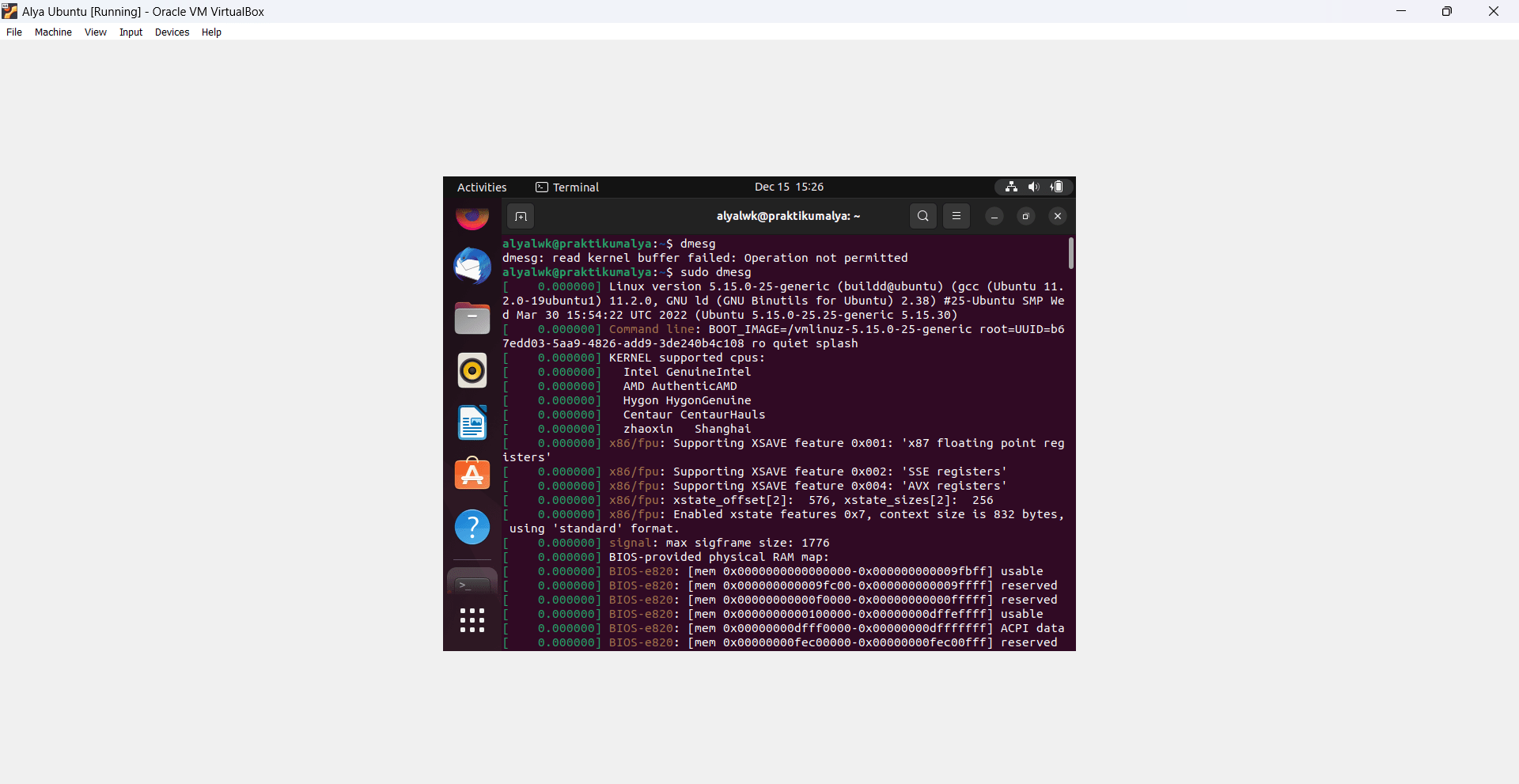This screenshot has width=1519, height=784.
Task: Open the battery power icon in top bar
Action: (1057, 187)
